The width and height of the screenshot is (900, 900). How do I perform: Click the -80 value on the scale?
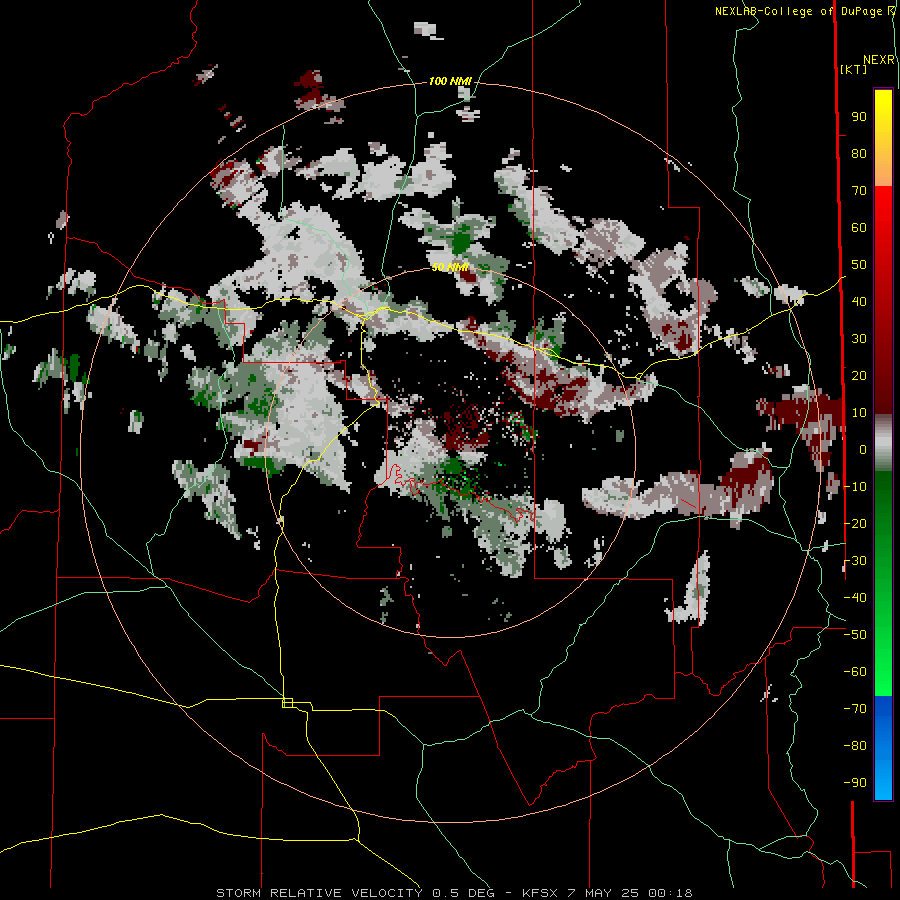click(x=855, y=746)
